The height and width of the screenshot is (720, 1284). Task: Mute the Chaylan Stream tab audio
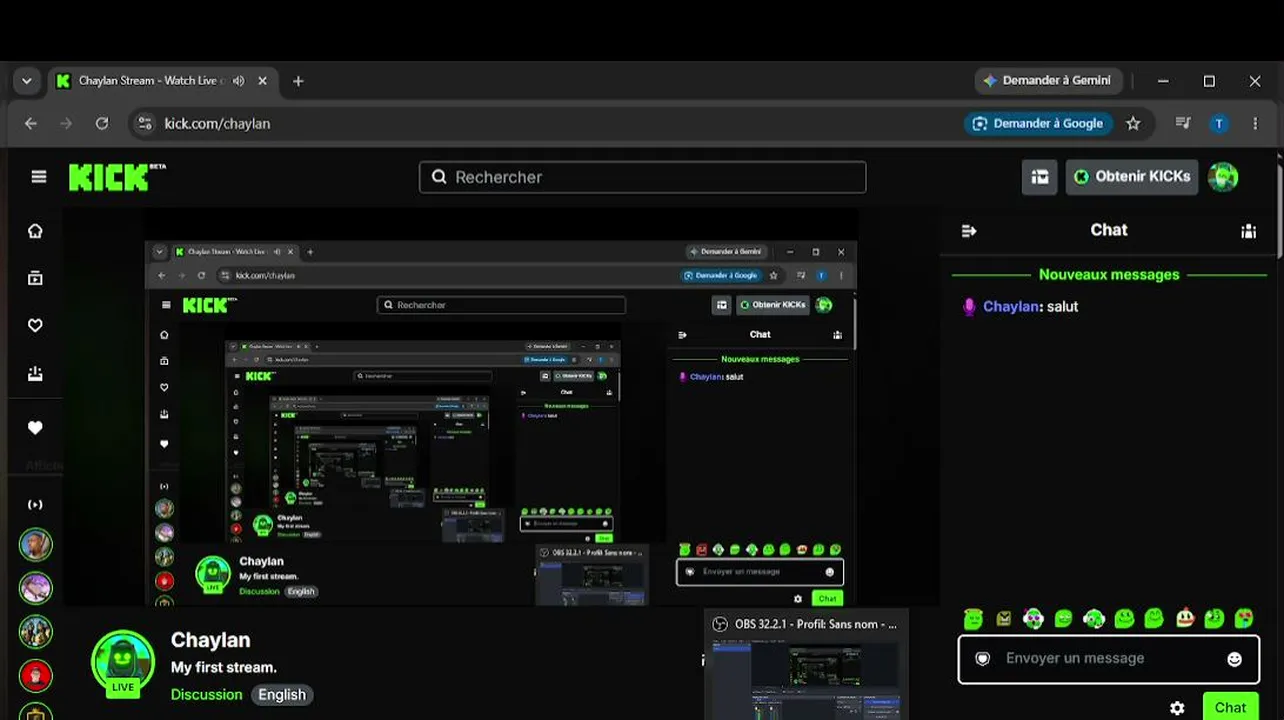click(x=238, y=81)
